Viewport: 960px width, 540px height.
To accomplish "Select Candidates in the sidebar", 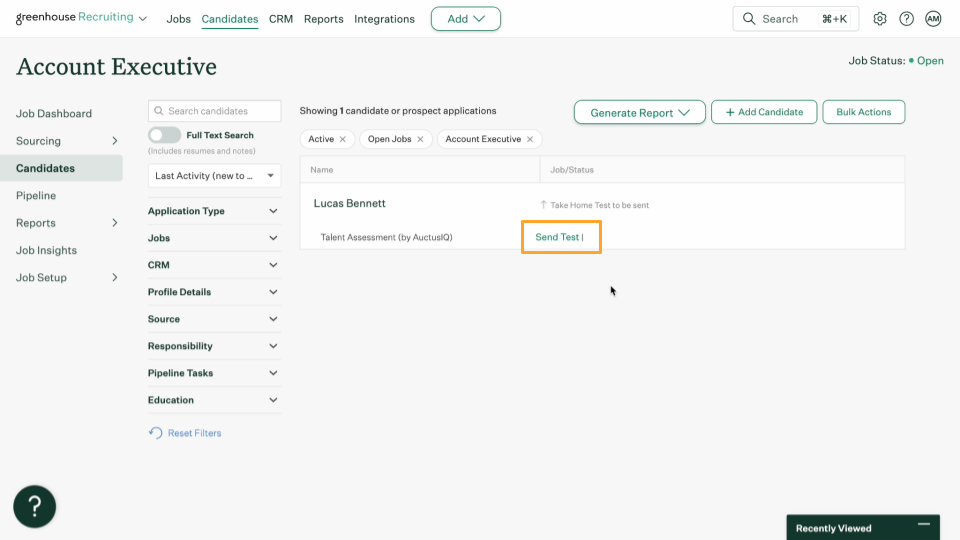I will coord(61,168).
